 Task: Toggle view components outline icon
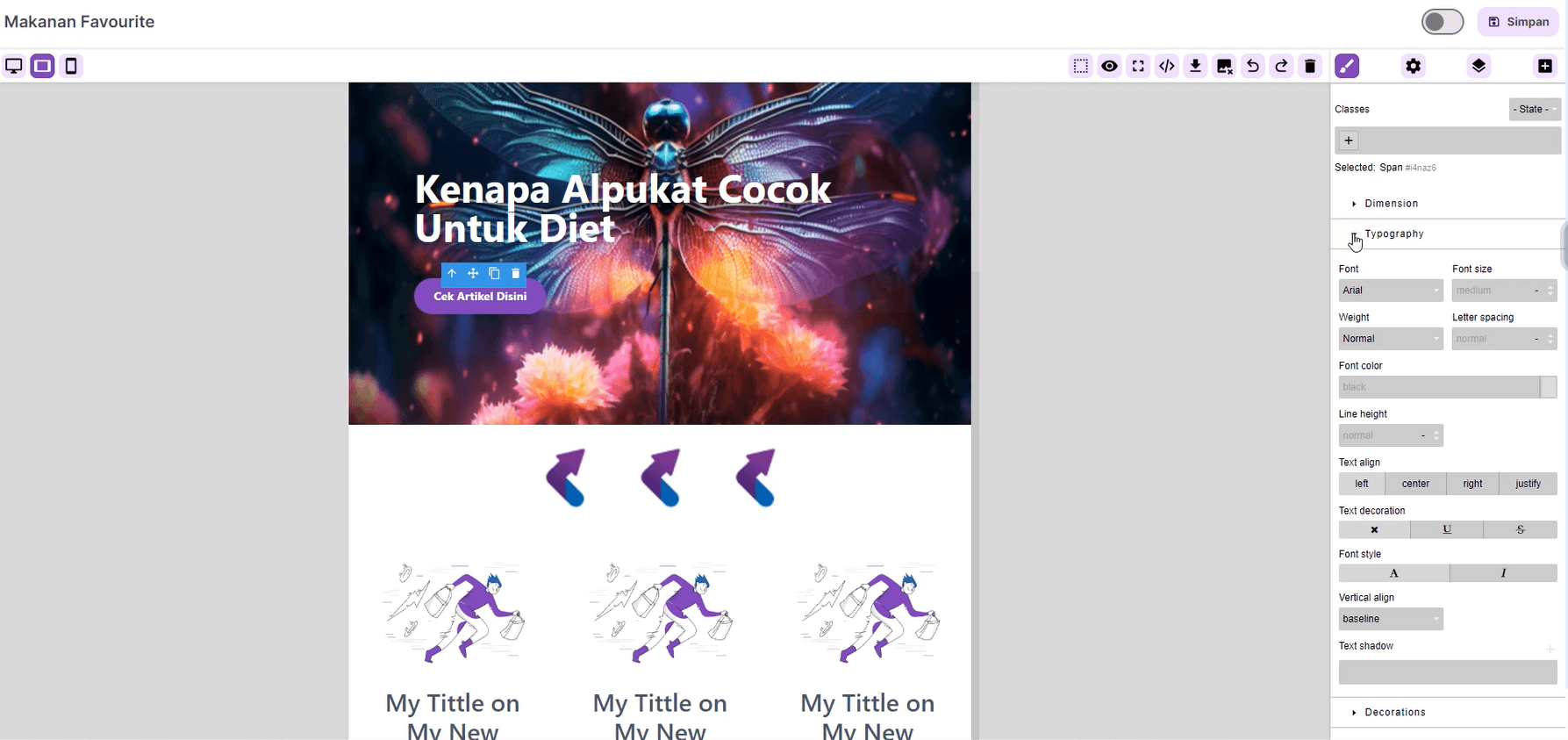click(x=1081, y=66)
